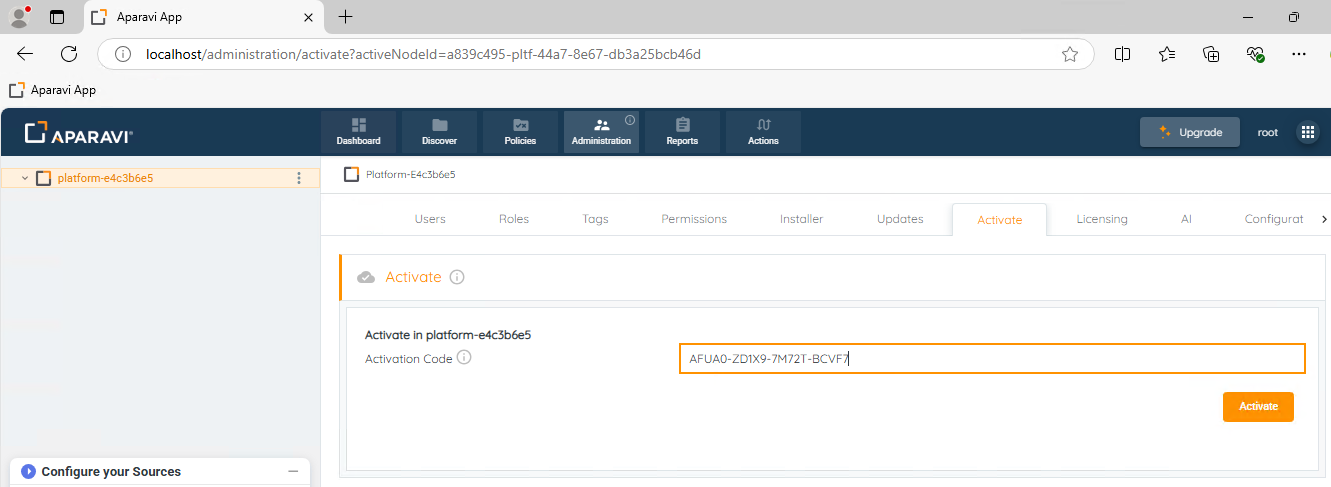Switch to the AI tab
The image size is (1331, 487).
pos(1186,219)
